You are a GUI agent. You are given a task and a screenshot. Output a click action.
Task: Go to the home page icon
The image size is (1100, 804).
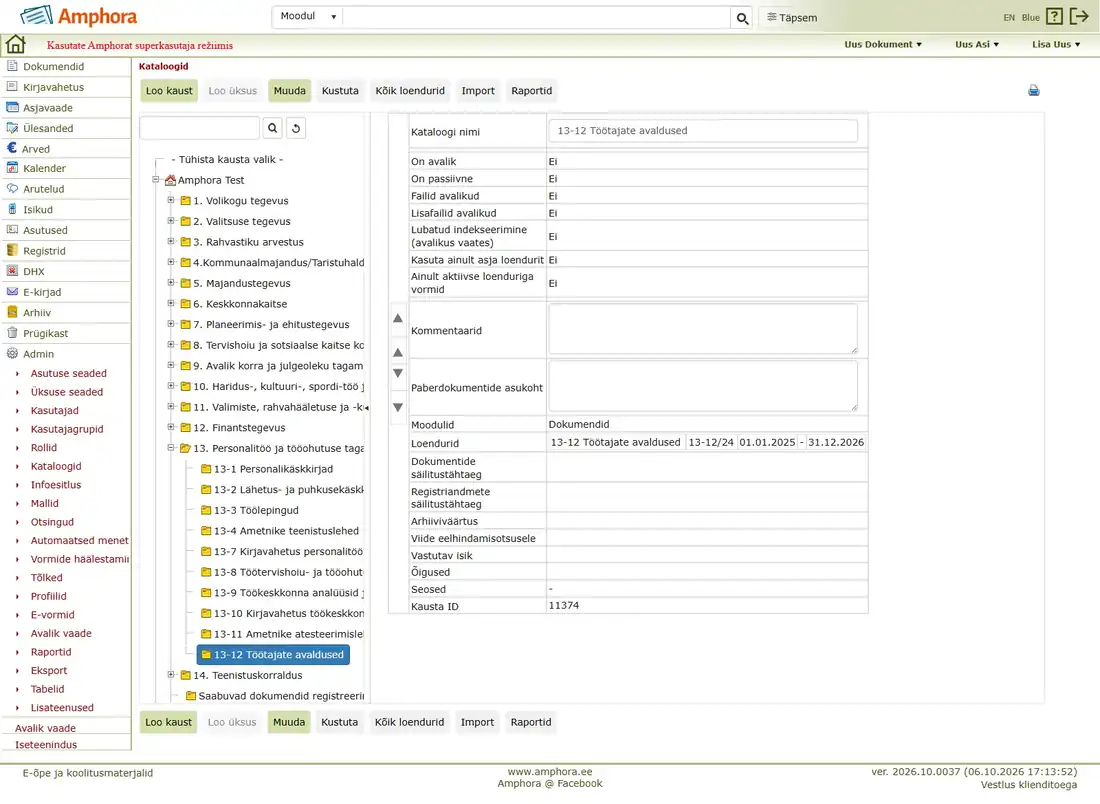point(15,44)
